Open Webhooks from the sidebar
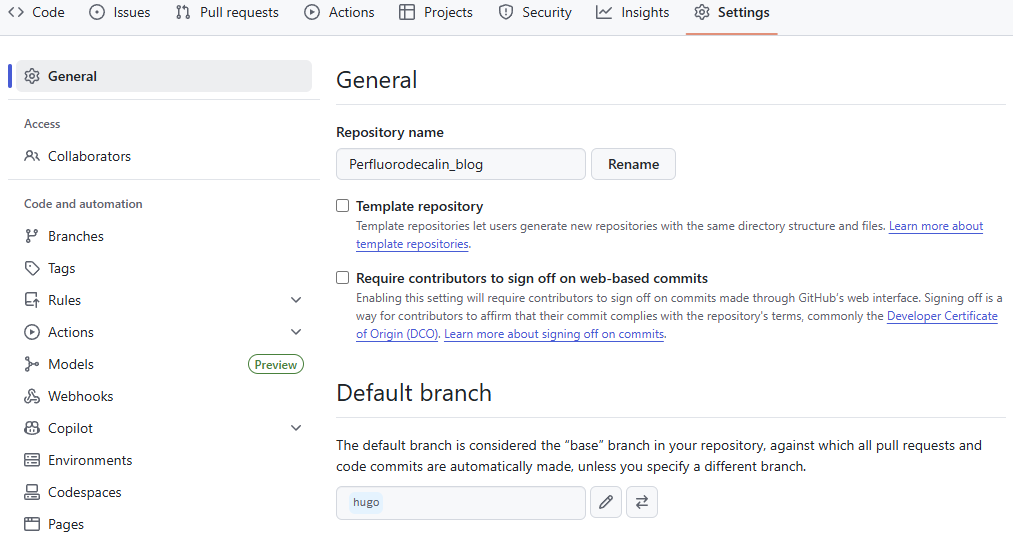Image resolution: width=1013 pixels, height=546 pixels. [80, 396]
